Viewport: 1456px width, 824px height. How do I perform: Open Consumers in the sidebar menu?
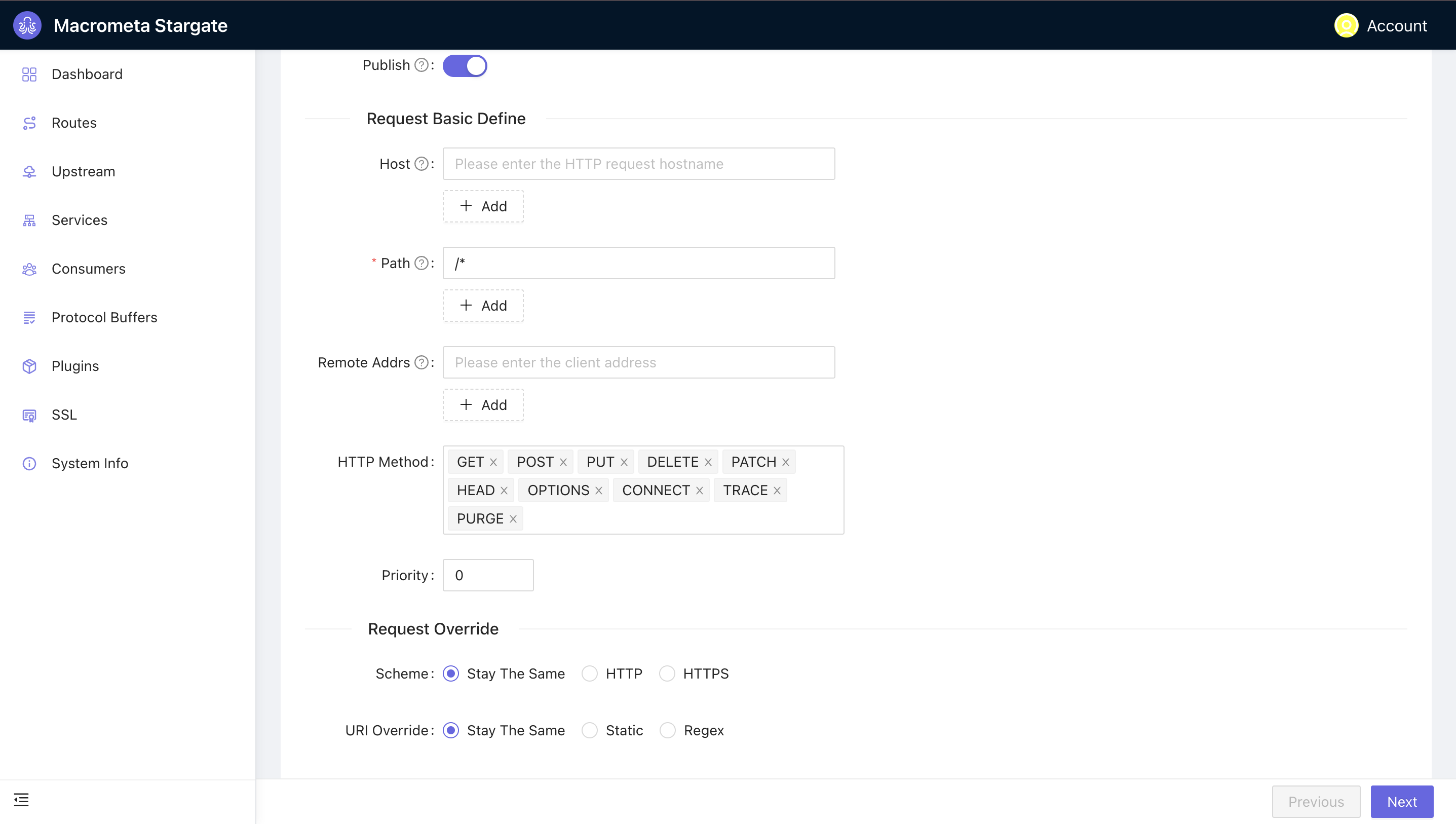(88, 269)
